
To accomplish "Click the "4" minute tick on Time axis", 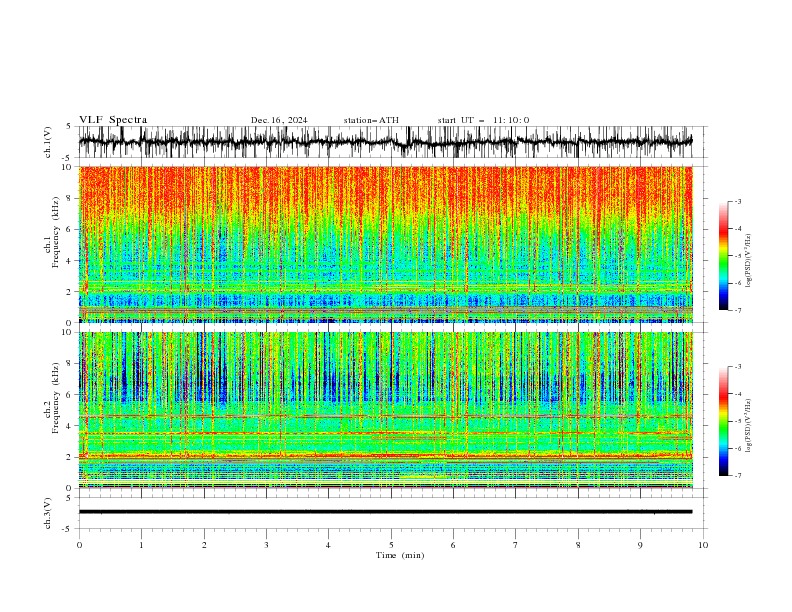I will pos(328,545).
